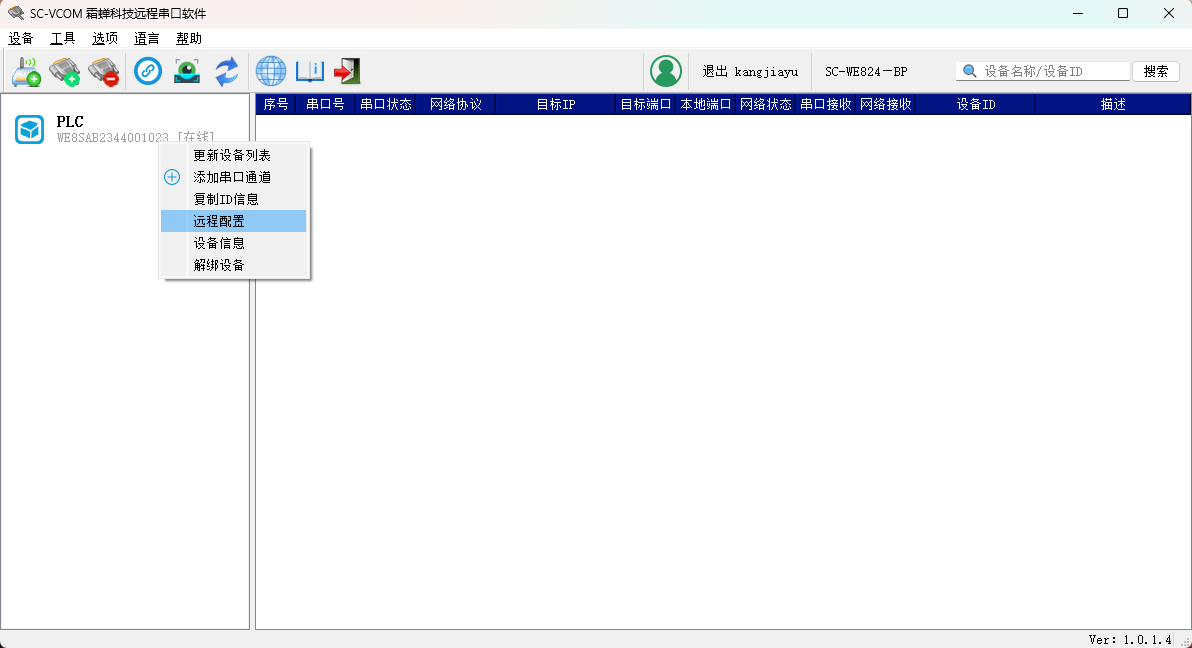This screenshot has width=1192, height=648.
Task: Select the PLC device entry
Action: point(125,129)
